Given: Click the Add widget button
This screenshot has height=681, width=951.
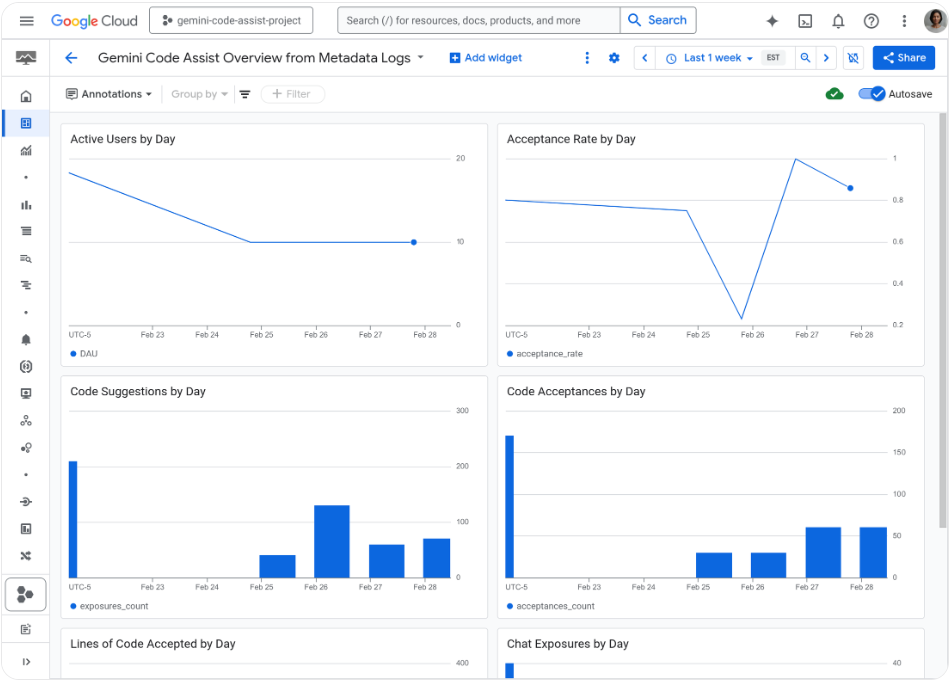Looking at the screenshot, I should pos(485,58).
